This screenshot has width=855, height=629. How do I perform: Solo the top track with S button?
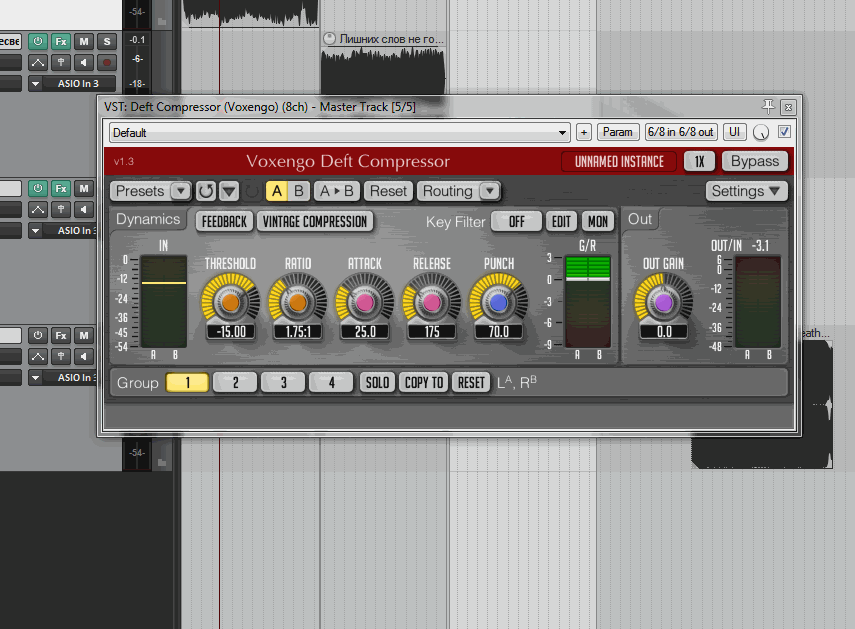[107, 41]
